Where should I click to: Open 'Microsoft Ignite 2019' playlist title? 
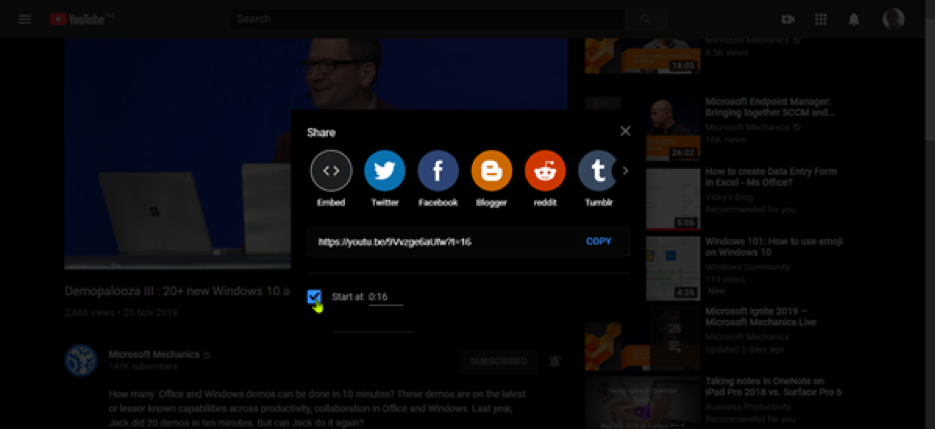click(x=761, y=316)
